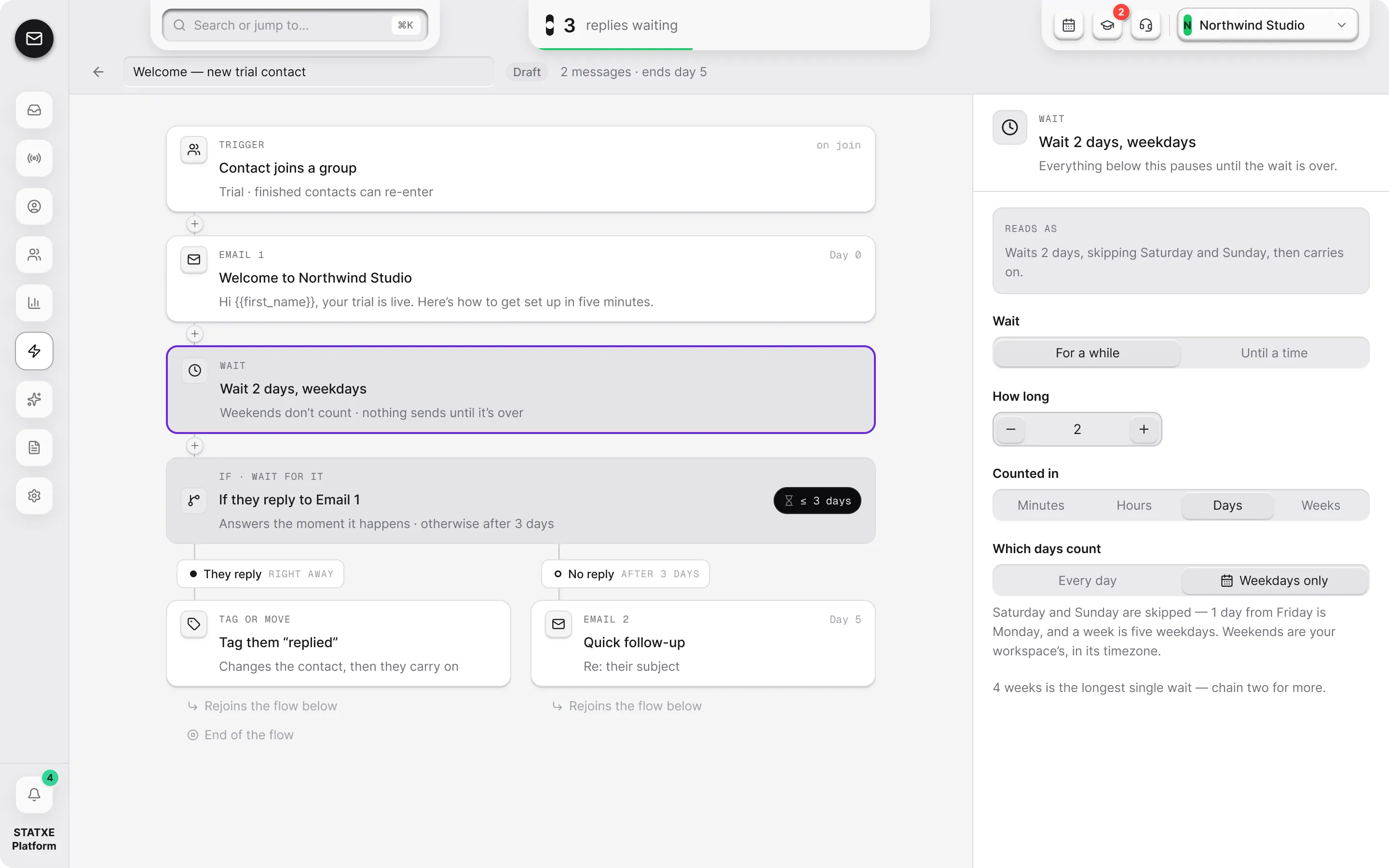This screenshot has height=868, width=1389.
Task: Open the settings gear sidebar icon
Action: 34,495
